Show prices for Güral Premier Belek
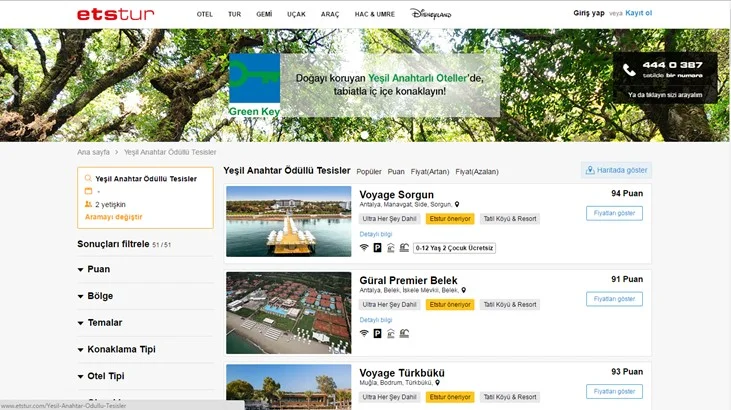The height and width of the screenshot is (410, 731). point(614,299)
